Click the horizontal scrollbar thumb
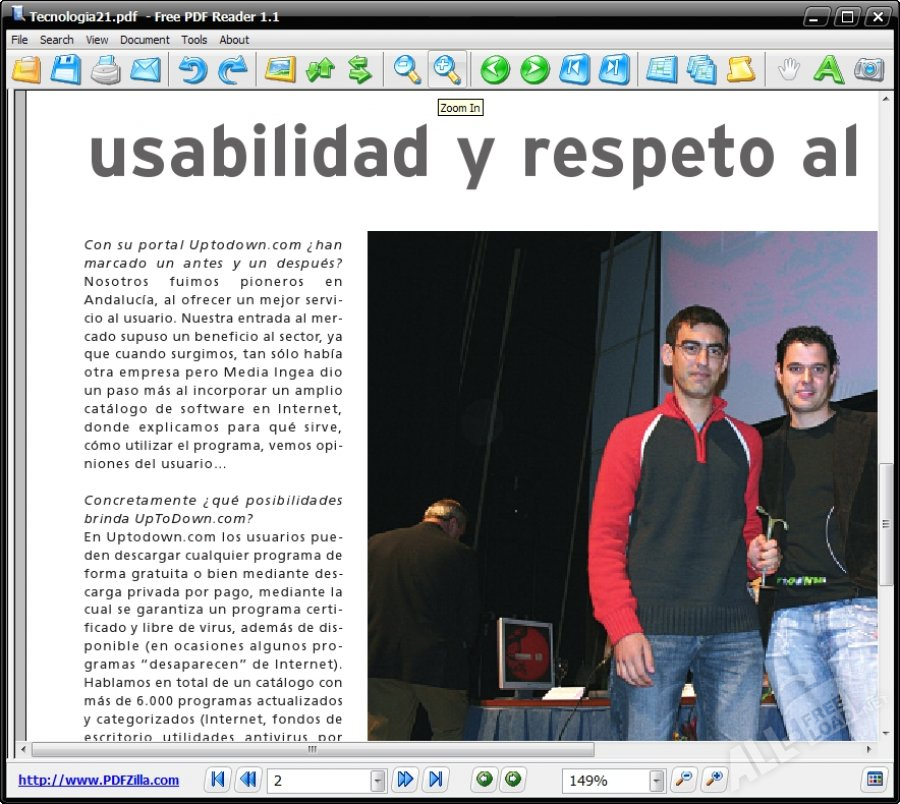This screenshot has width=900, height=804. pyautogui.click(x=313, y=749)
